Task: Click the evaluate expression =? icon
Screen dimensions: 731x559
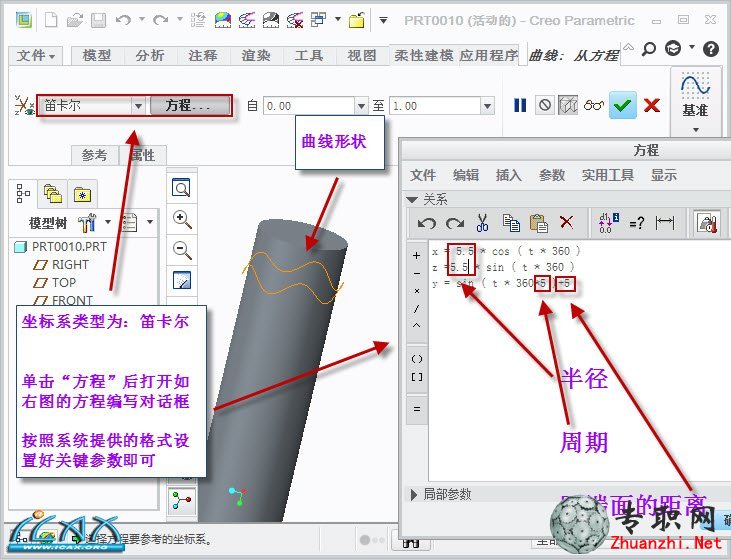Action: click(637, 223)
